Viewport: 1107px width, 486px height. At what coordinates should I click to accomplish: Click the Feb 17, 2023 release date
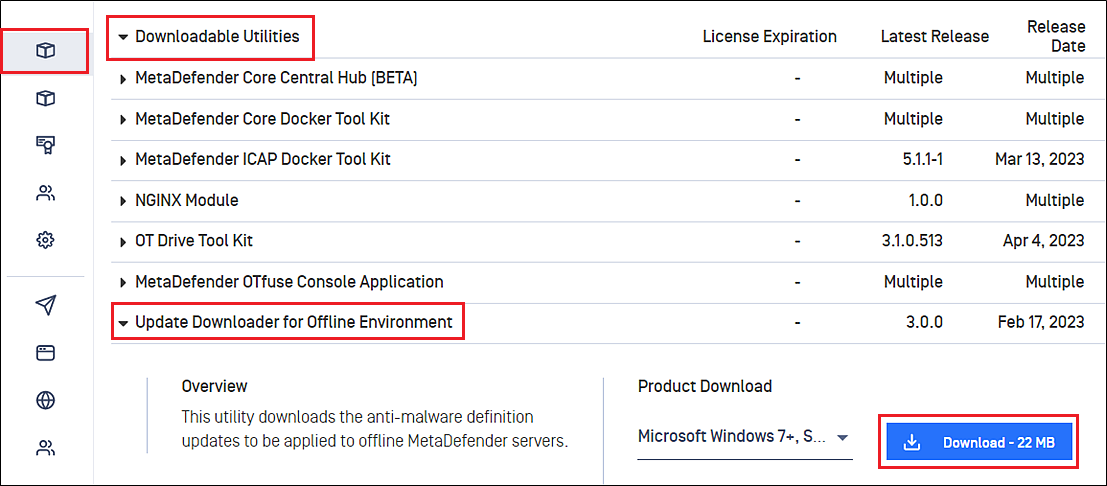tap(1041, 323)
